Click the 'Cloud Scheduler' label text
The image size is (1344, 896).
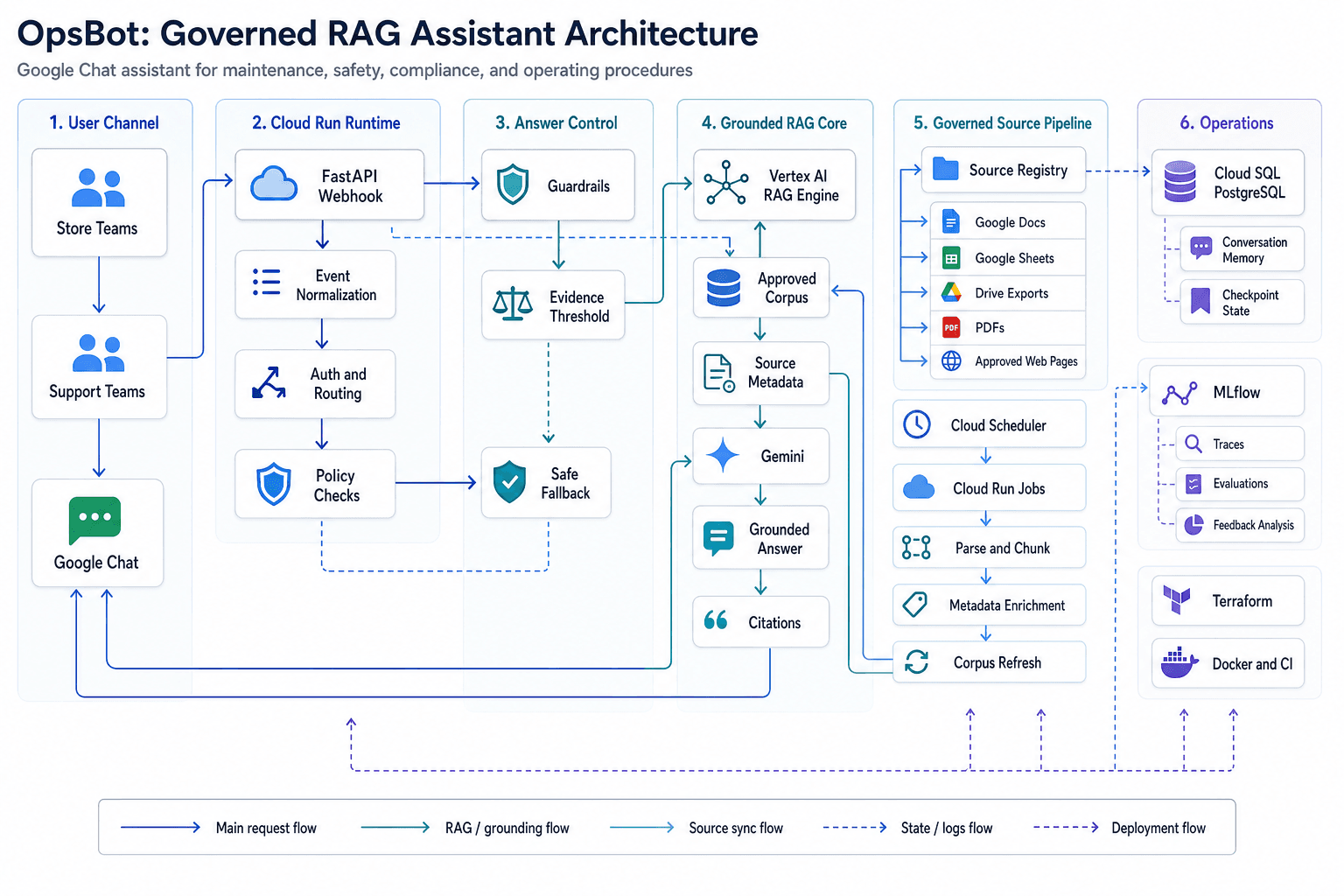click(998, 425)
